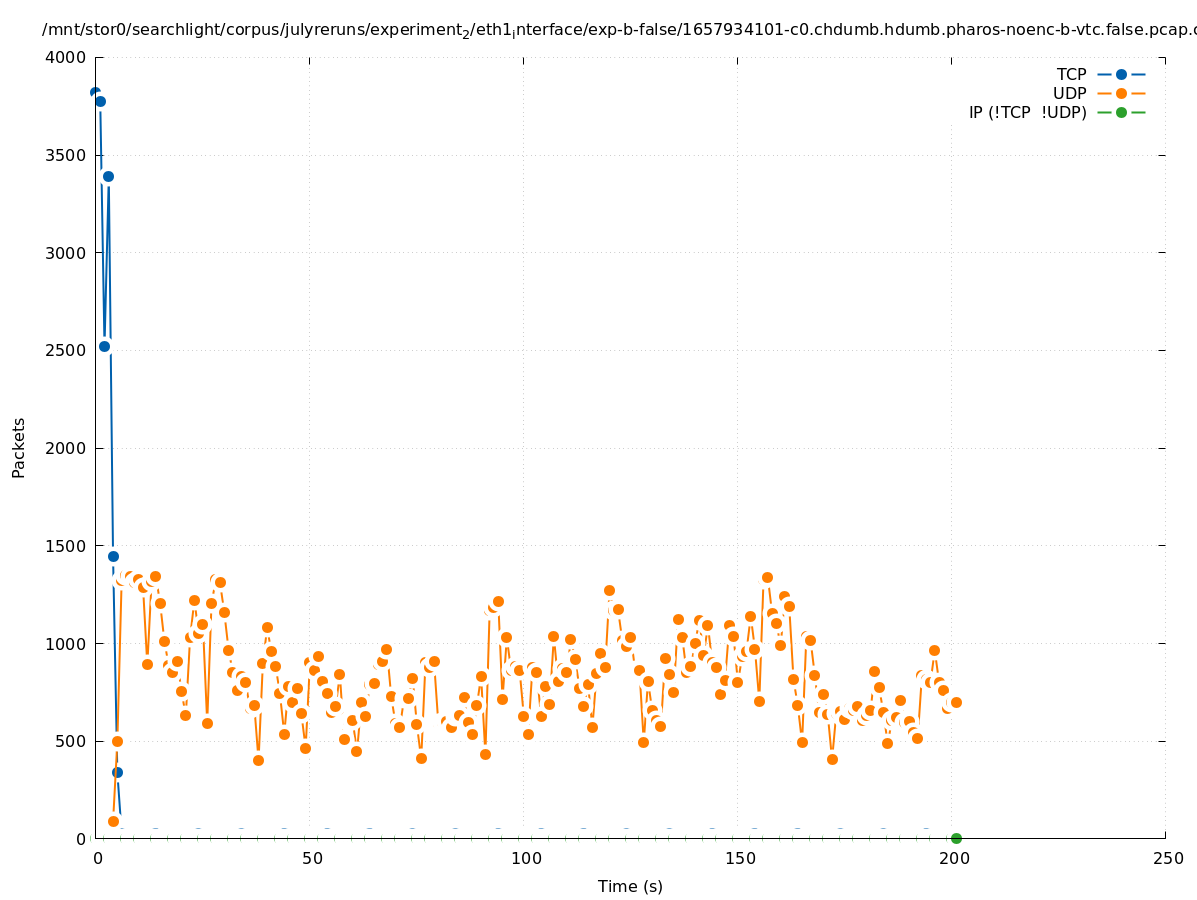Click the 150 tick label on x-axis
Viewport: 1197px width, 900px height.
click(x=738, y=858)
